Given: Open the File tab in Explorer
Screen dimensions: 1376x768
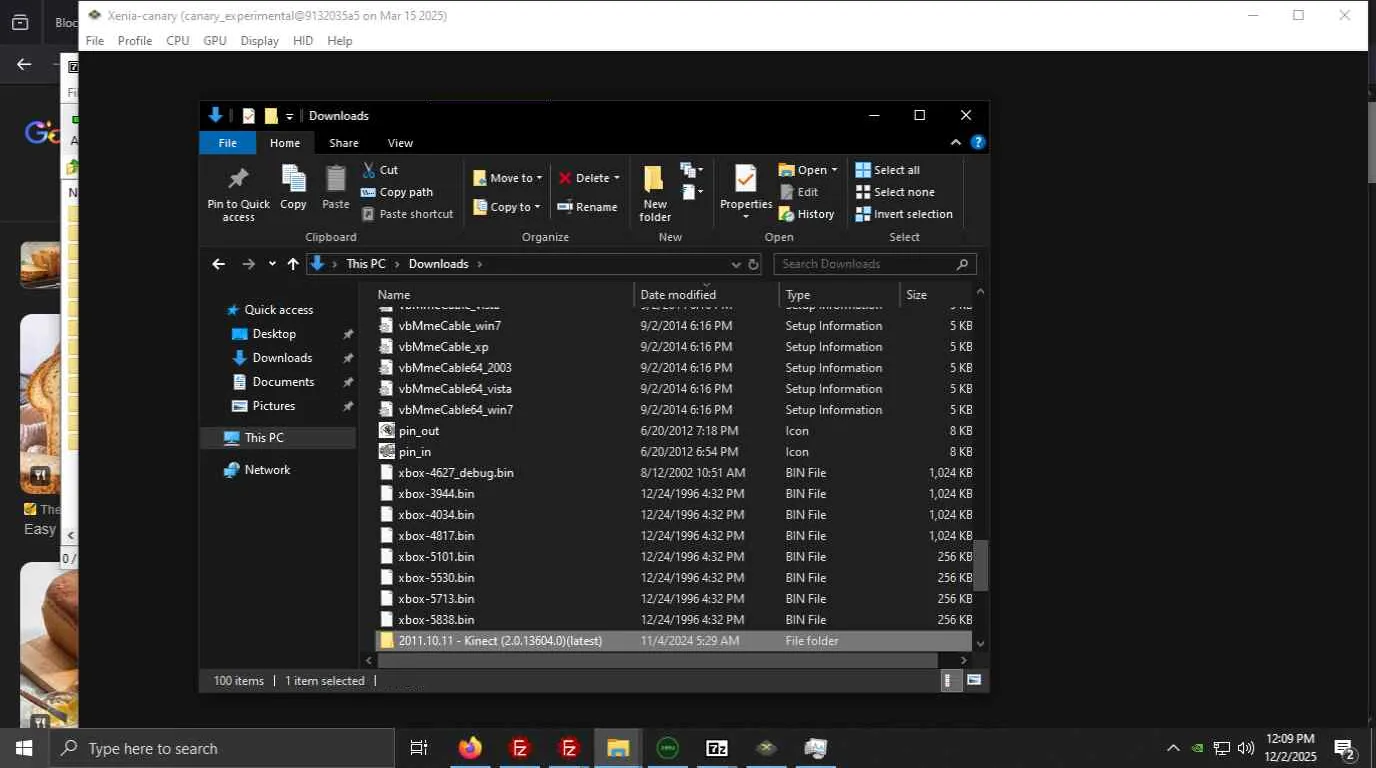Looking at the screenshot, I should click(x=228, y=143).
